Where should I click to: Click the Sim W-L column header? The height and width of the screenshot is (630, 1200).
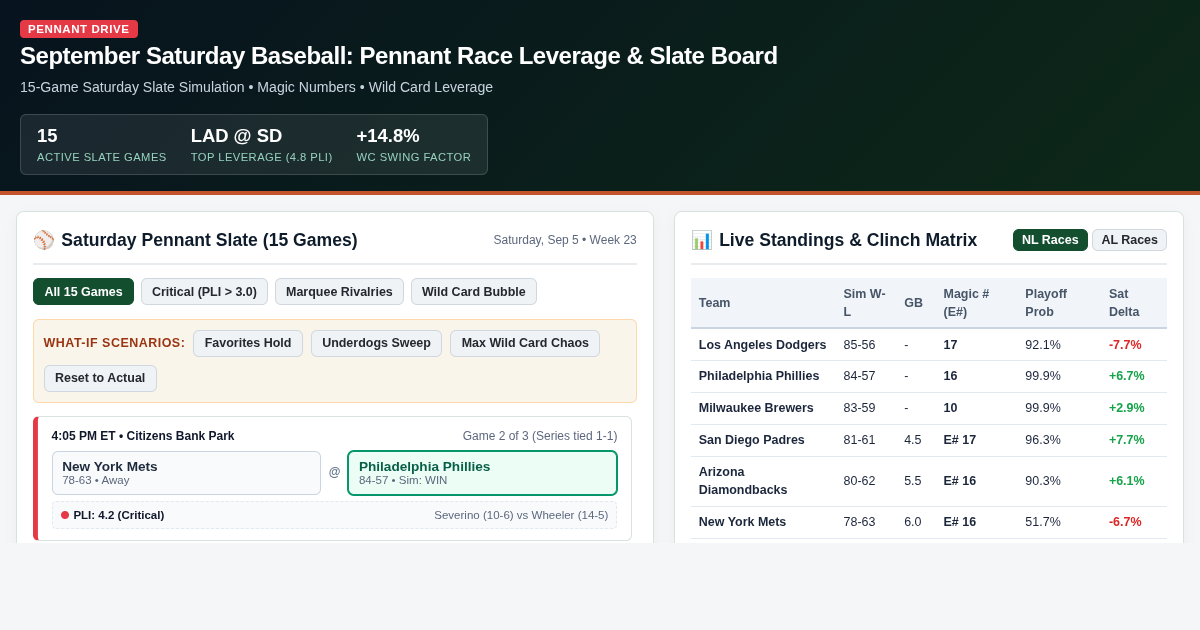click(x=866, y=303)
